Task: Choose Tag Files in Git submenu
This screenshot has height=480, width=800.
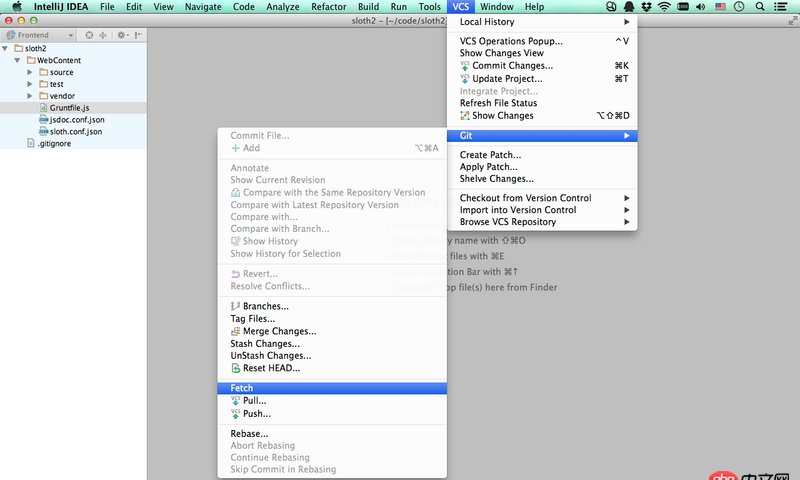Action: coord(332,319)
